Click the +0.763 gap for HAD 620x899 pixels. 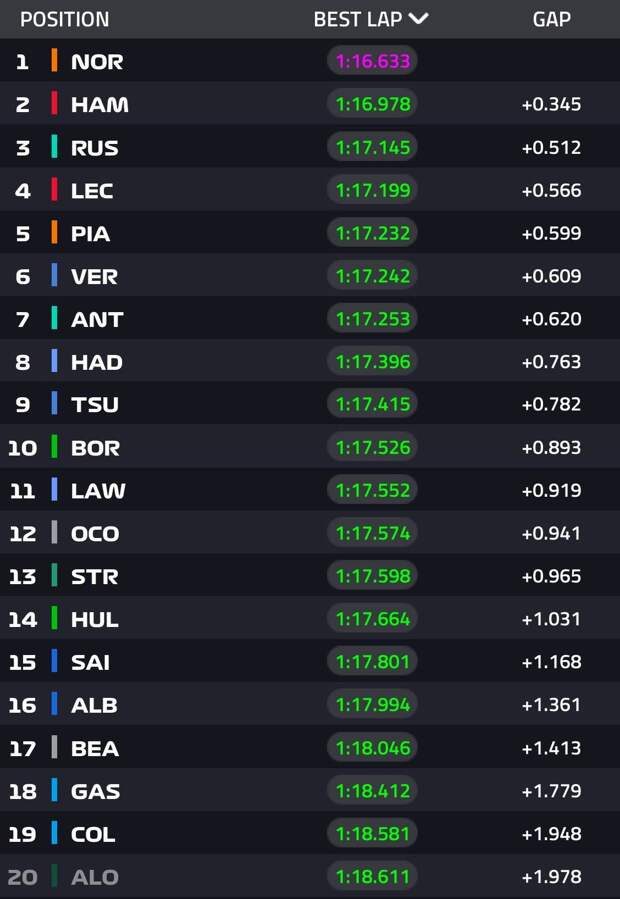point(551,361)
